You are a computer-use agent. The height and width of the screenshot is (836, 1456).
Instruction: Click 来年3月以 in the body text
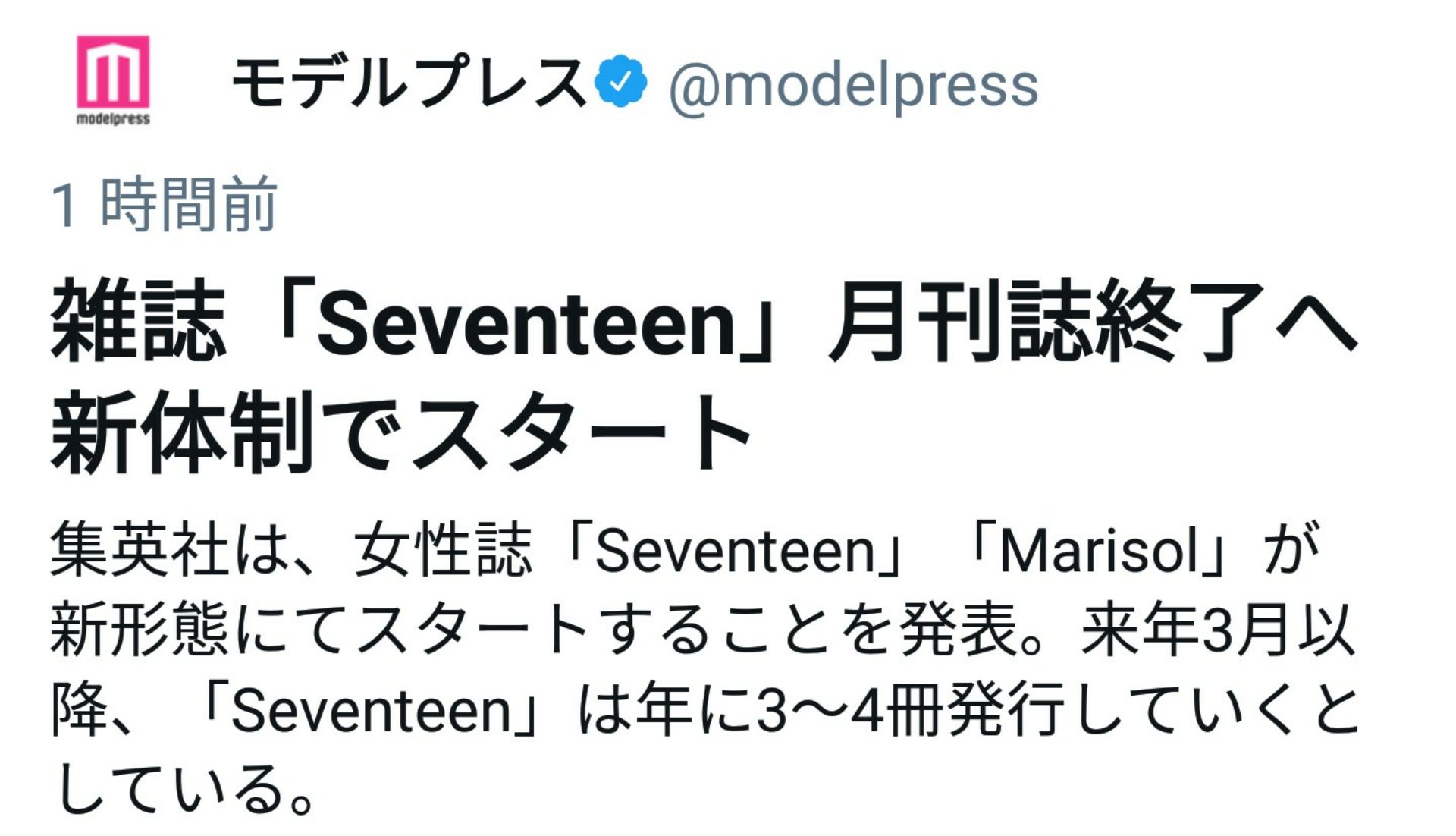pos(1217,631)
